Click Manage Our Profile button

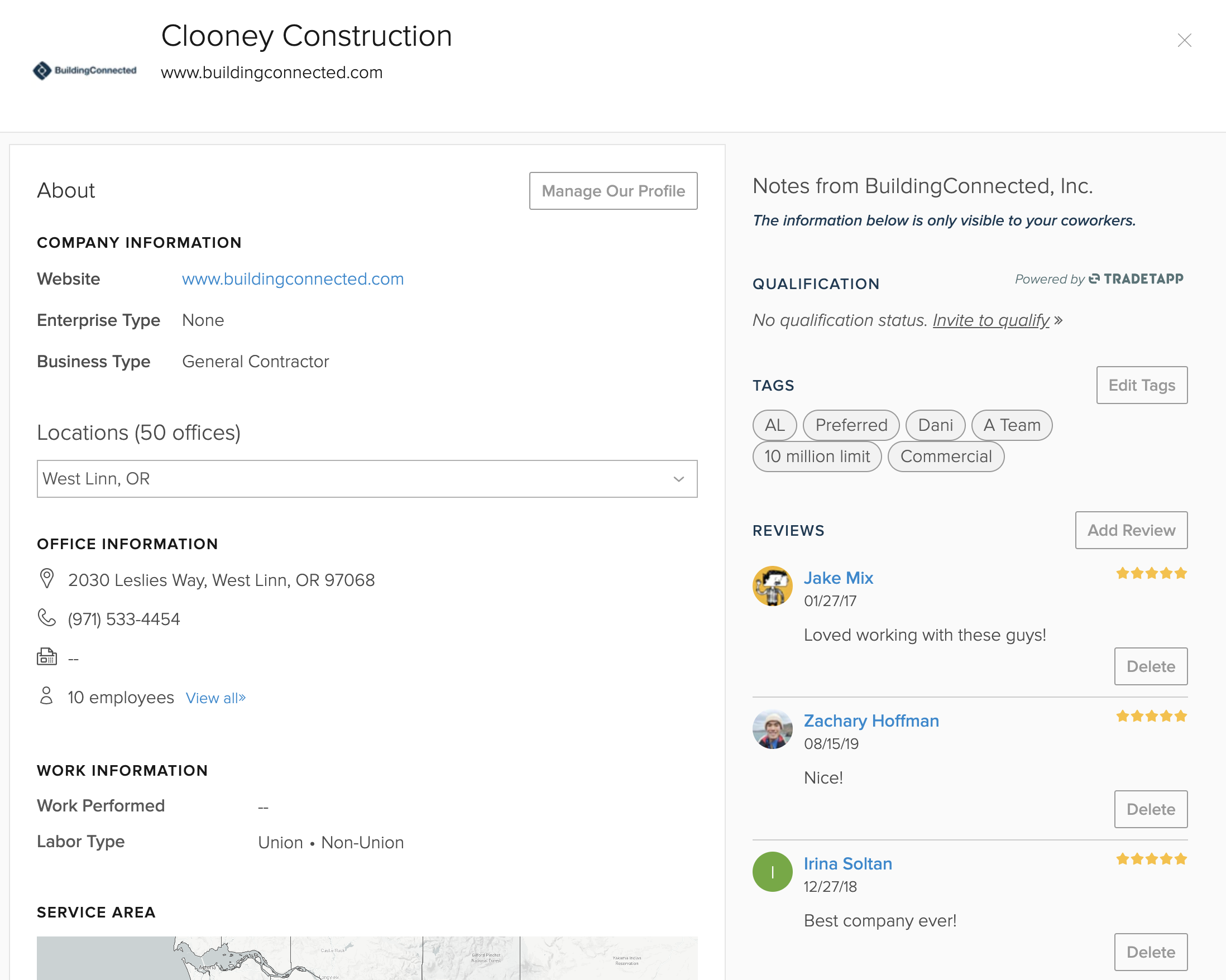pyautogui.click(x=613, y=191)
